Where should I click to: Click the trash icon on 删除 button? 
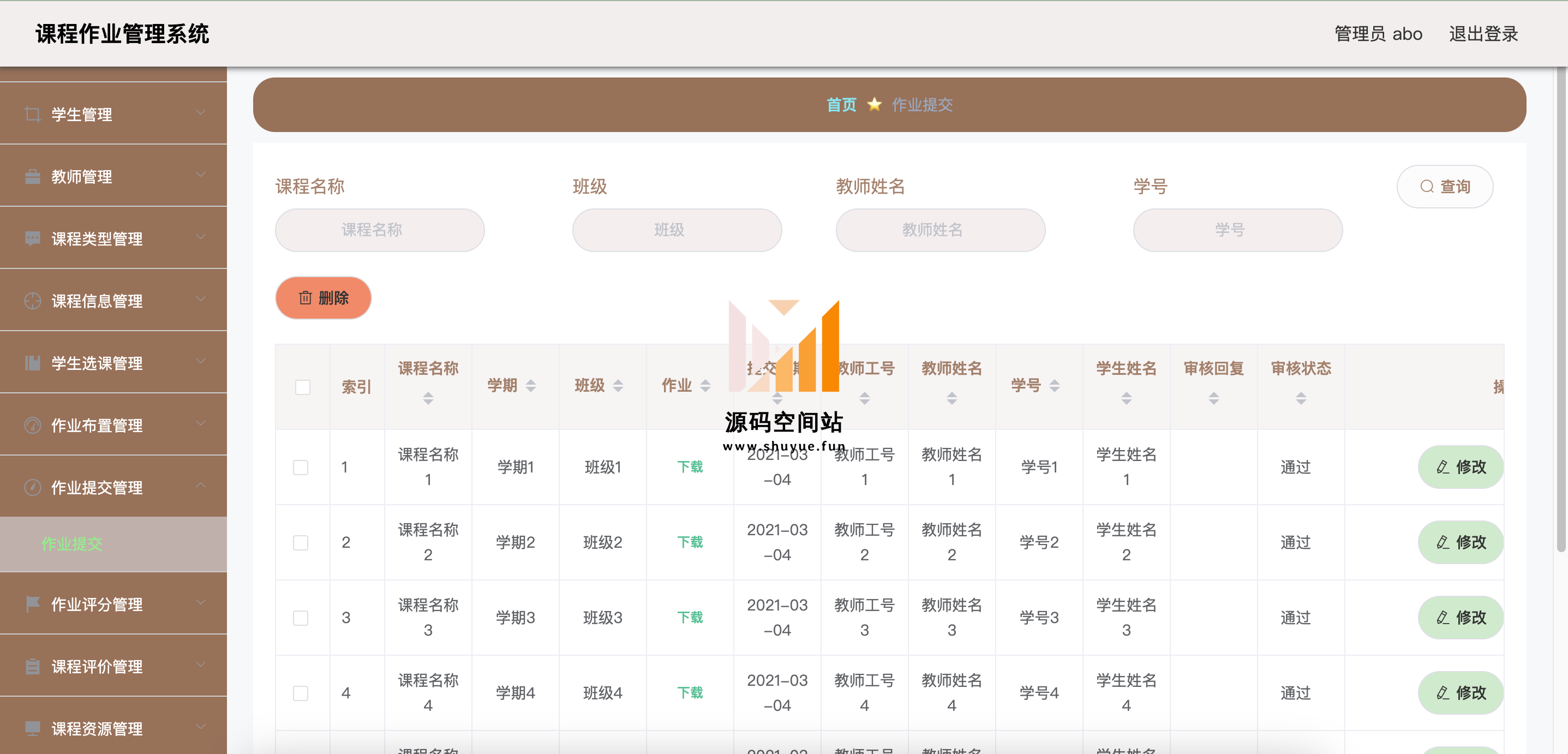point(305,297)
